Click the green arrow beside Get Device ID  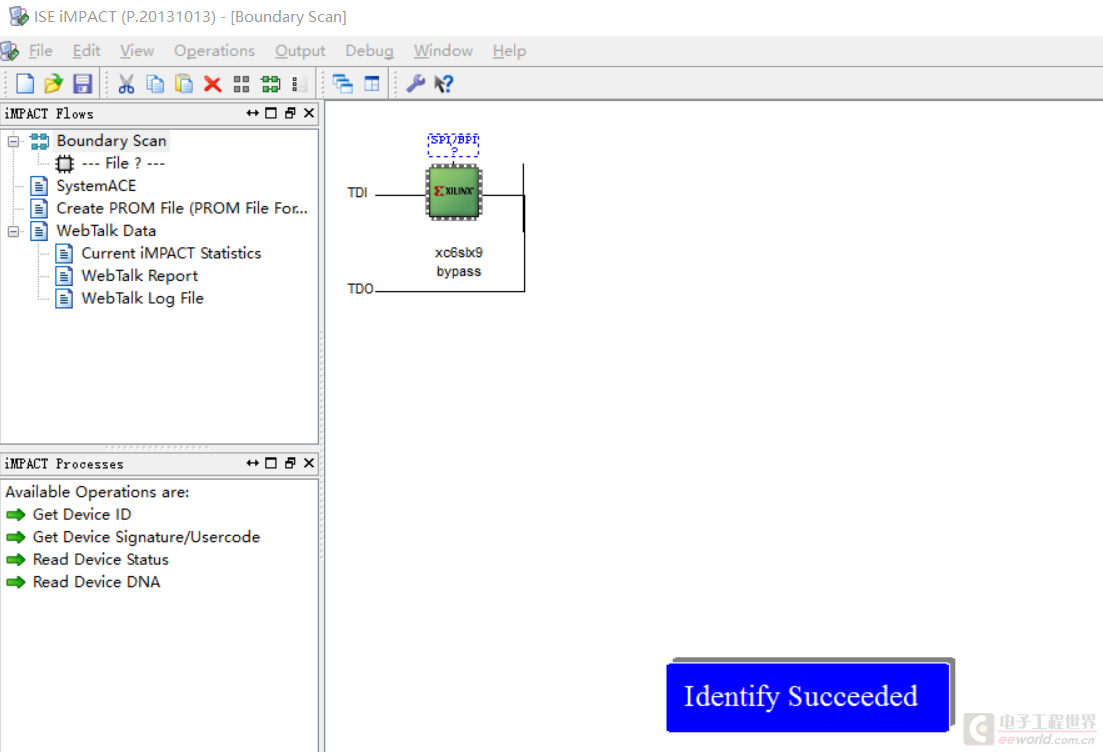point(15,515)
